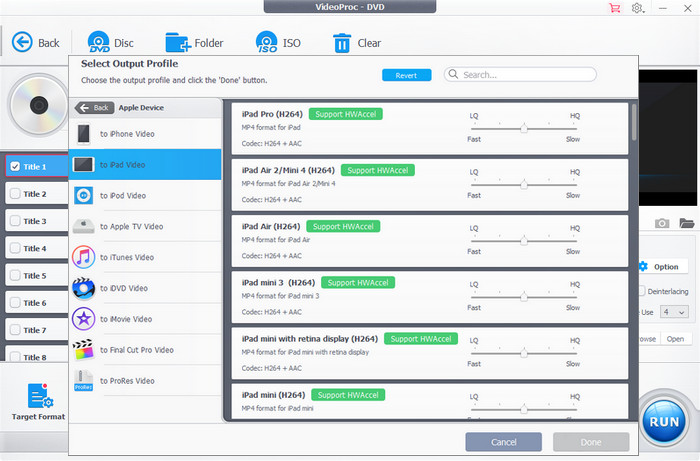Image resolution: width=700 pixels, height=461 pixels.
Task: Click the iPad device icon
Action: pyautogui.click(x=83, y=165)
